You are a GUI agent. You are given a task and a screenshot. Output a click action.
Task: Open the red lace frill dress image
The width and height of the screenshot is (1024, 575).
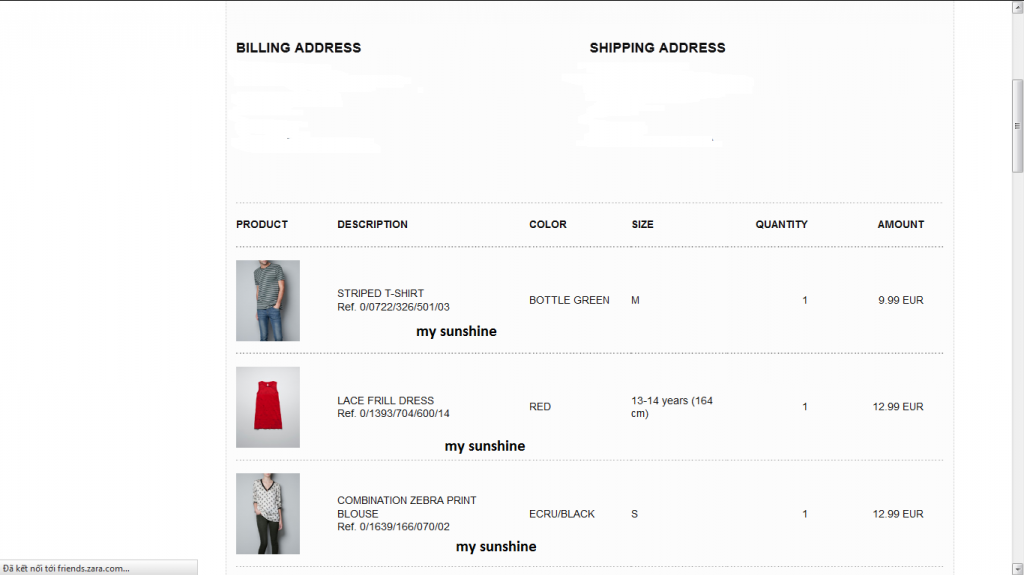[x=268, y=407]
